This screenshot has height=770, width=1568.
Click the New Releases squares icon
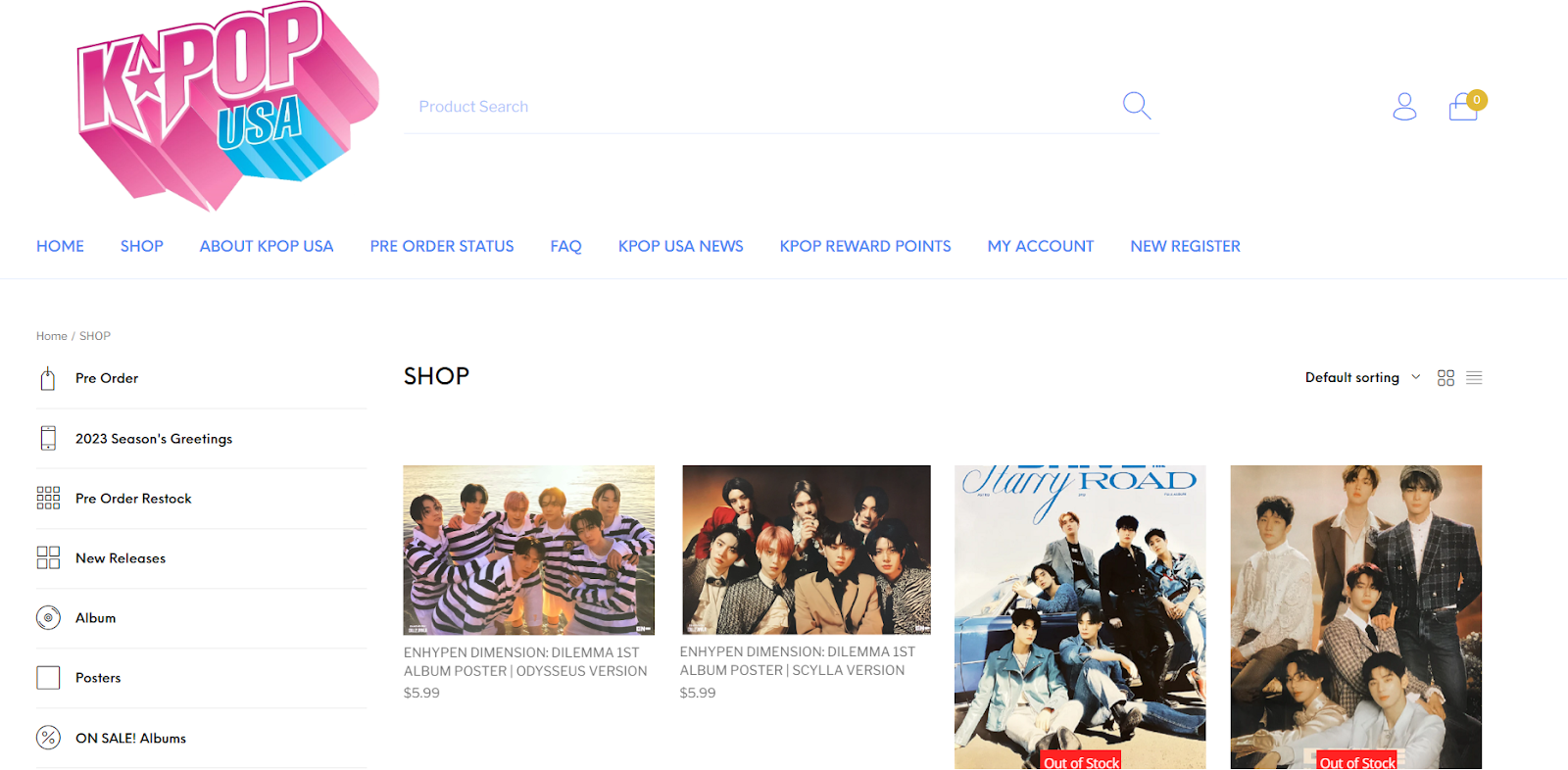(x=48, y=557)
